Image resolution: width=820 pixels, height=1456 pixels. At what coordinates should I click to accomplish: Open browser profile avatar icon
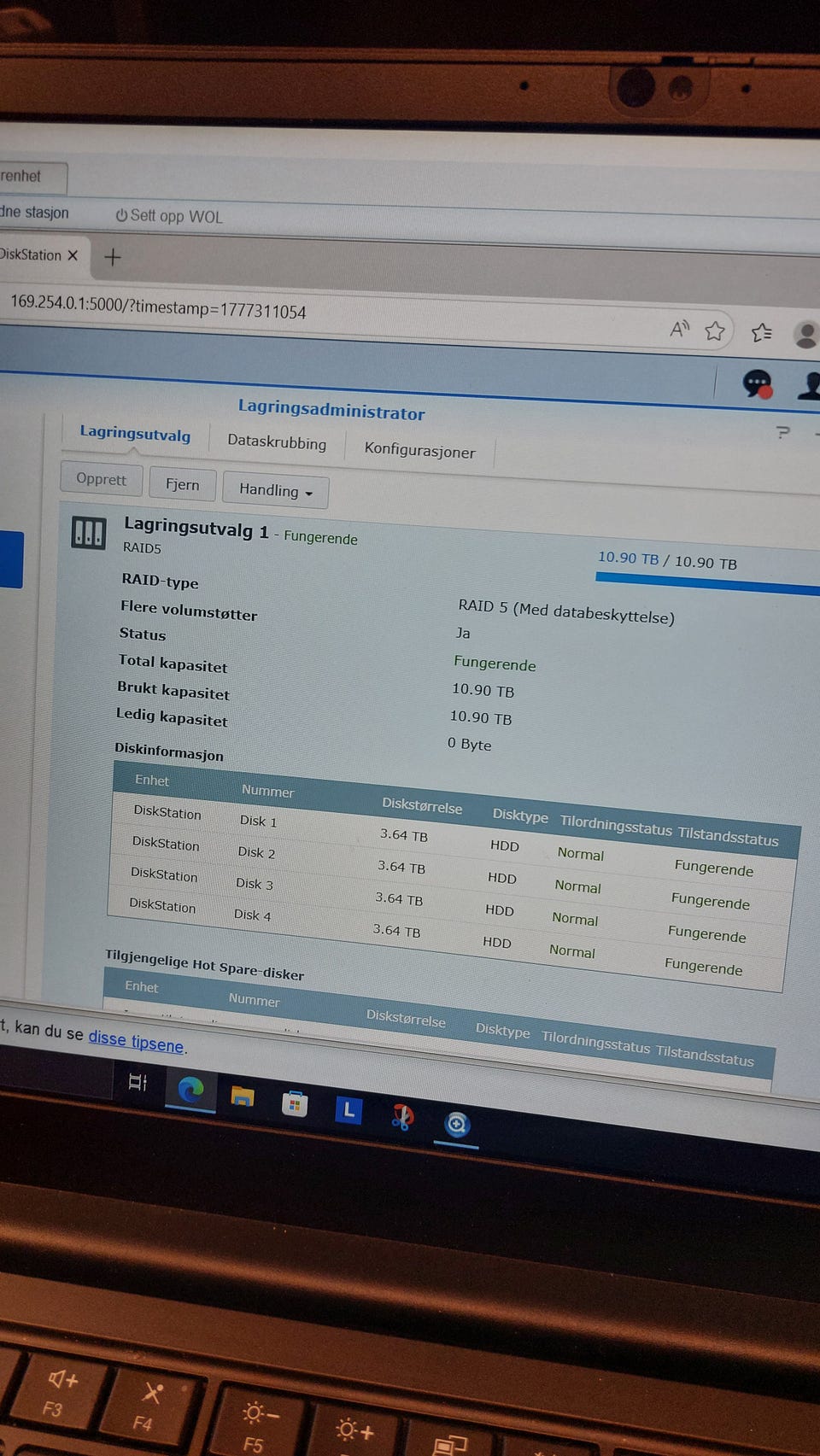pyautogui.click(x=805, y=335)
